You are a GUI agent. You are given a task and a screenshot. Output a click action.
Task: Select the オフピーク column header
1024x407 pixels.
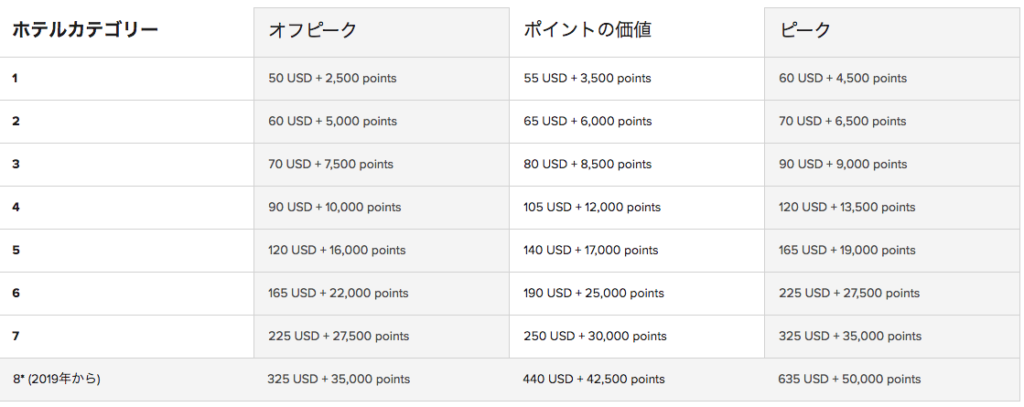pyautogui.click(x=312, y=30)
